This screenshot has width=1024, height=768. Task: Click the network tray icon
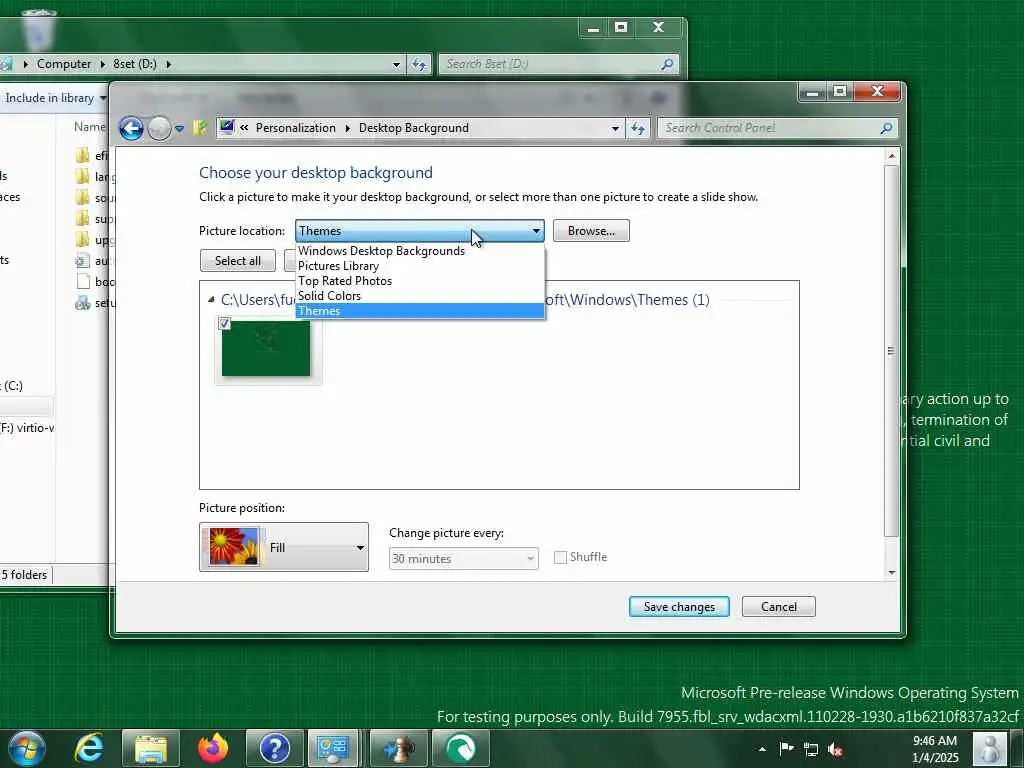810,749
